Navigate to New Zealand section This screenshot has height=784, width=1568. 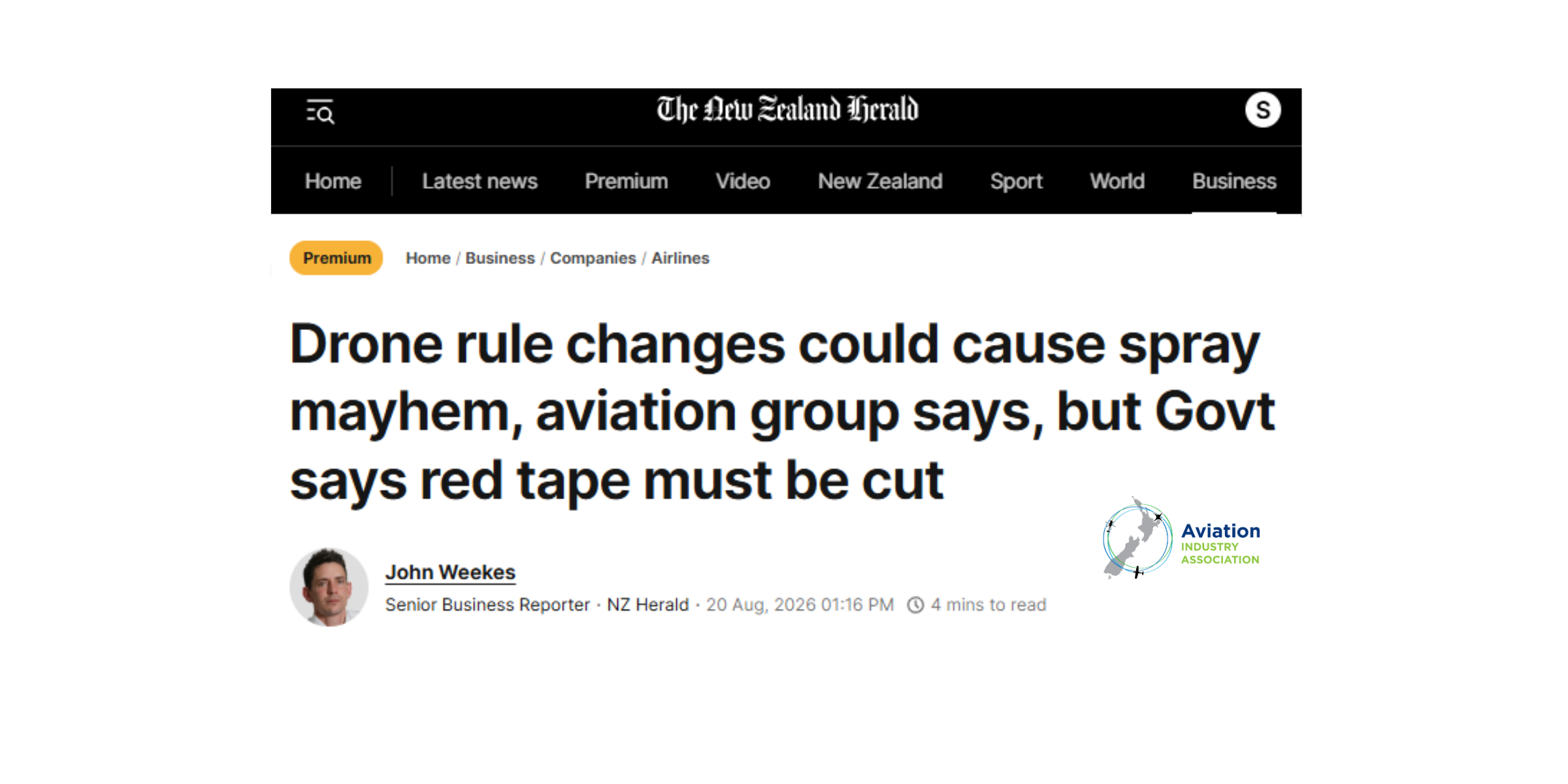(x=880, y=181)
